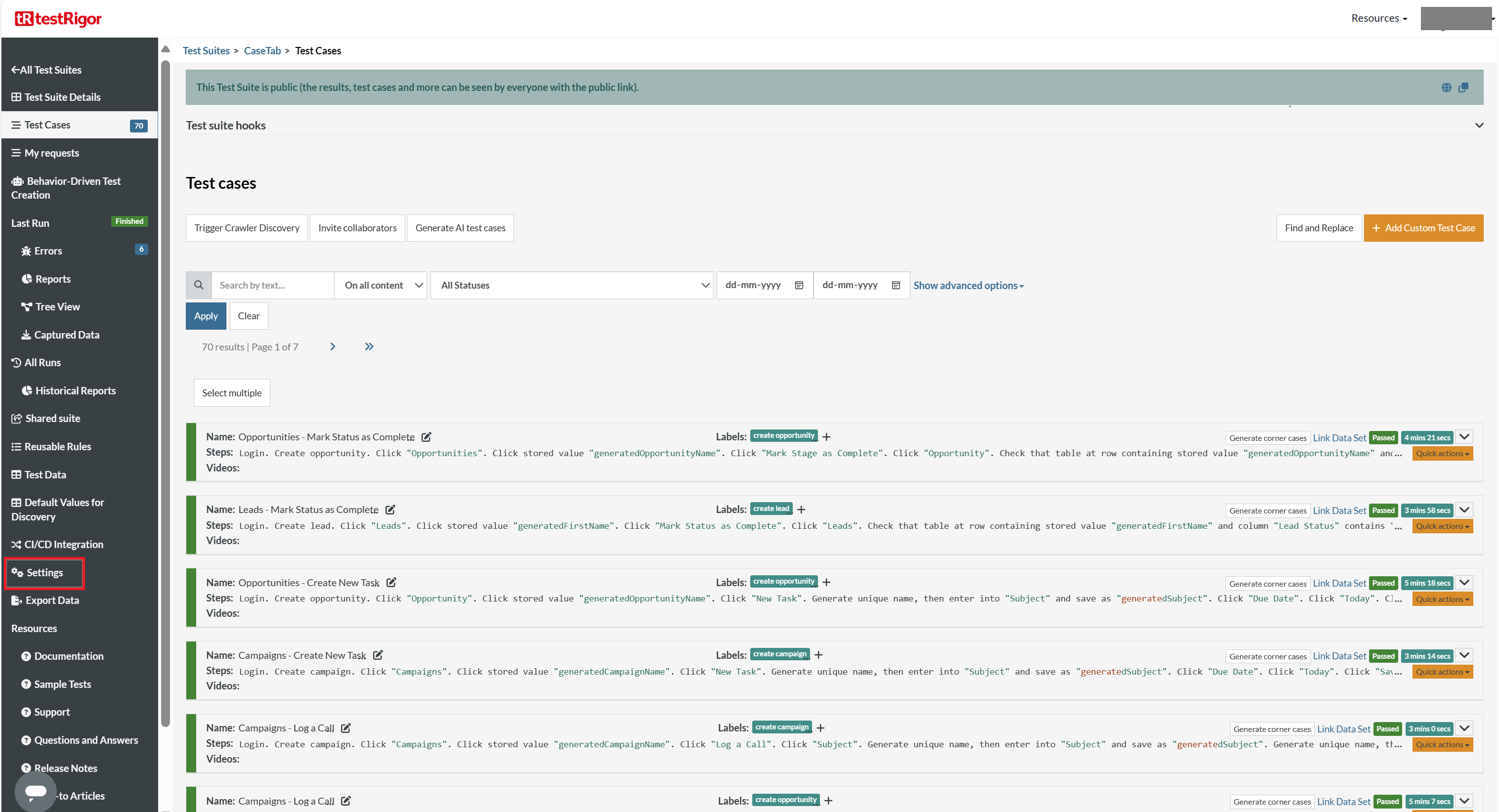
Task: Click the testRigor logo
Action: [58, 19]
